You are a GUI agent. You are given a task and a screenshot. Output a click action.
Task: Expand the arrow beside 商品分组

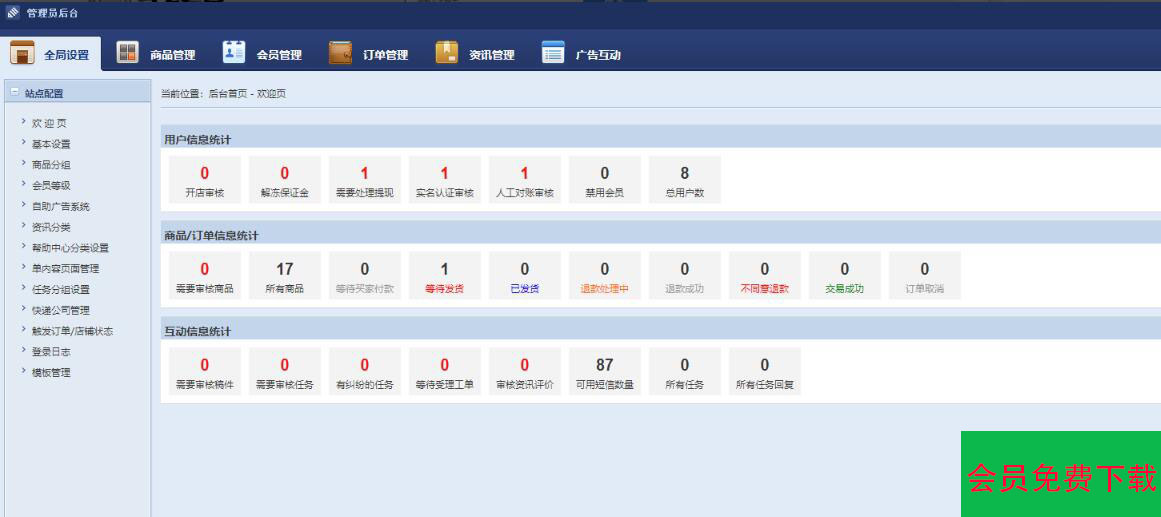(23, 164)
